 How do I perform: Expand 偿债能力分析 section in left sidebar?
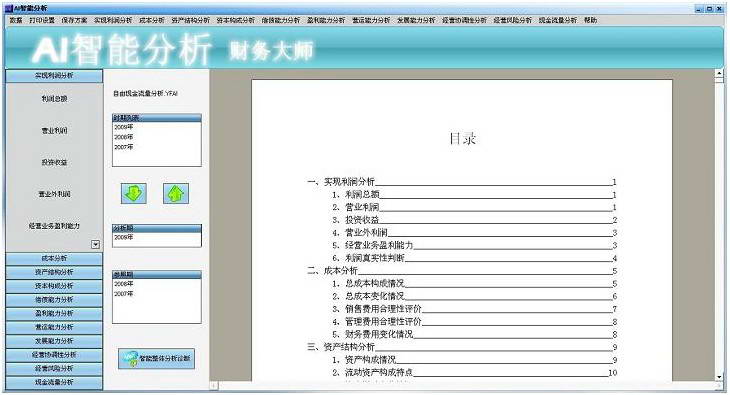54,300
